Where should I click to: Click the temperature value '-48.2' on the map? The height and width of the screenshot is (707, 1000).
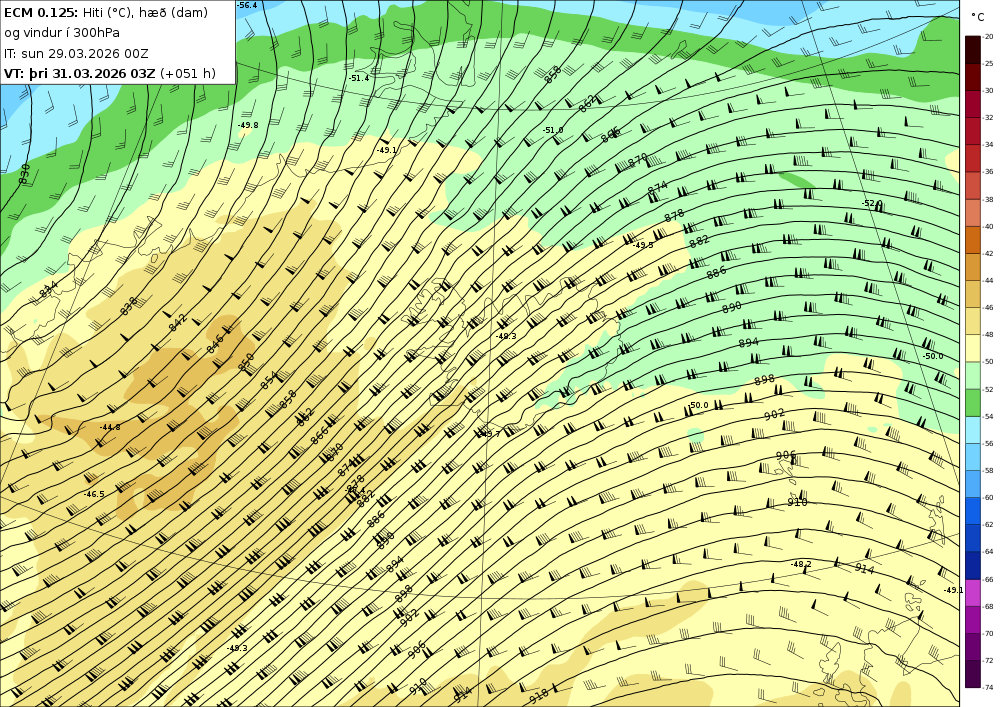801,564
